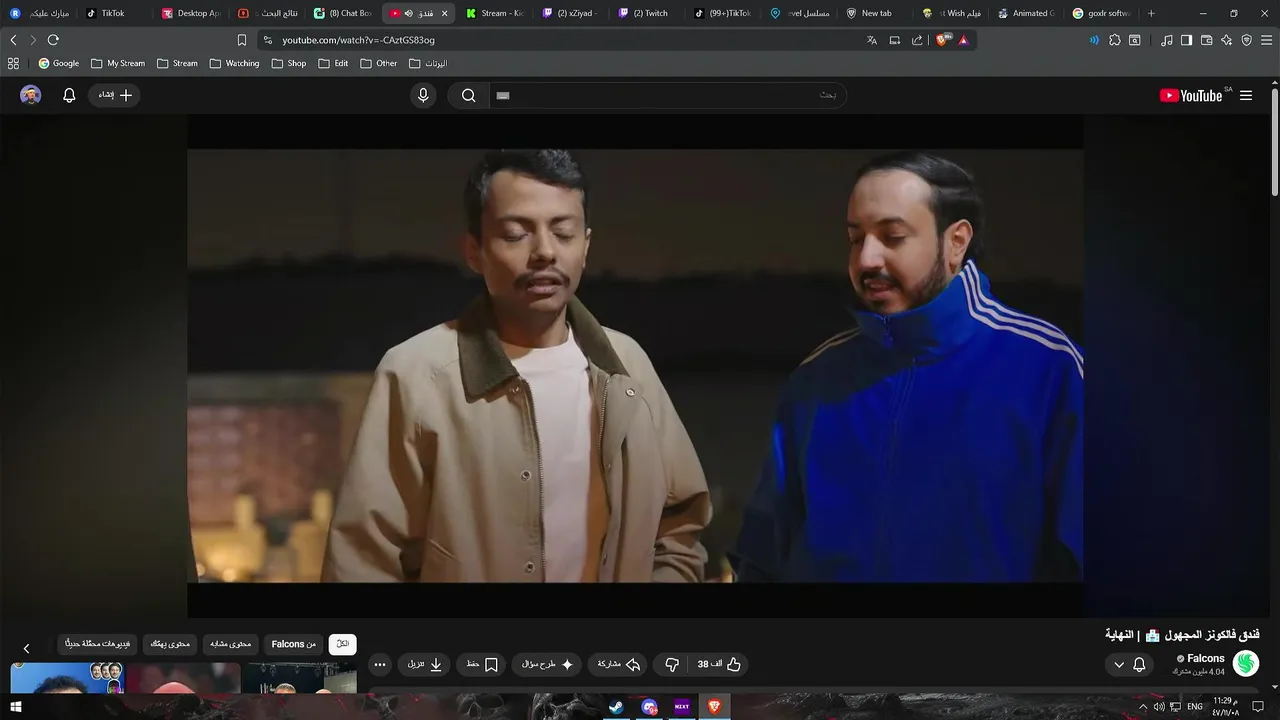Mute audio on the active YouTube tab

[x=410, y=13]
